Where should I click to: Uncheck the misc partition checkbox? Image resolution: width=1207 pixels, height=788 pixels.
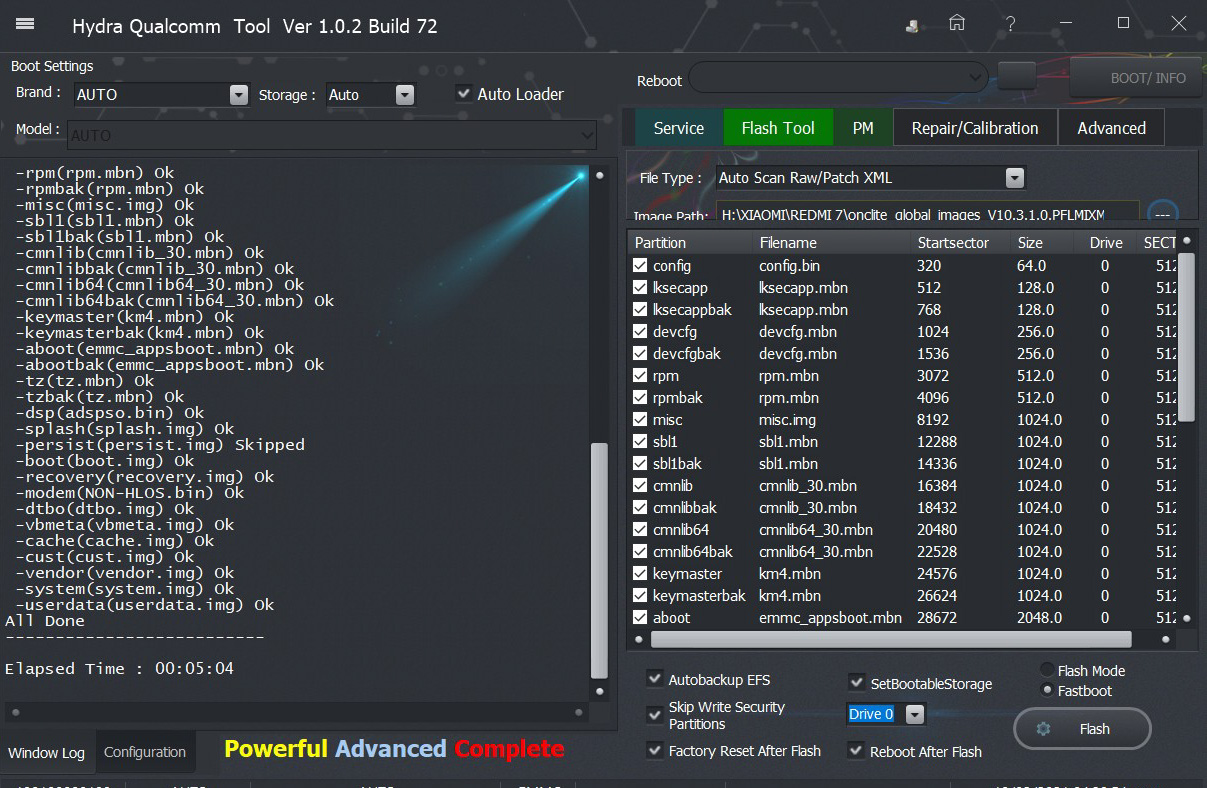pyautogui.click(x=640, y=420)
